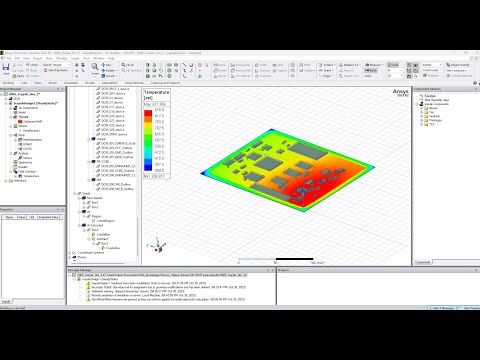Image resolution: width=480 pixels, height=360 pixels.
Task: Click the red swatch in temperature legend
Action: (148, 113)
